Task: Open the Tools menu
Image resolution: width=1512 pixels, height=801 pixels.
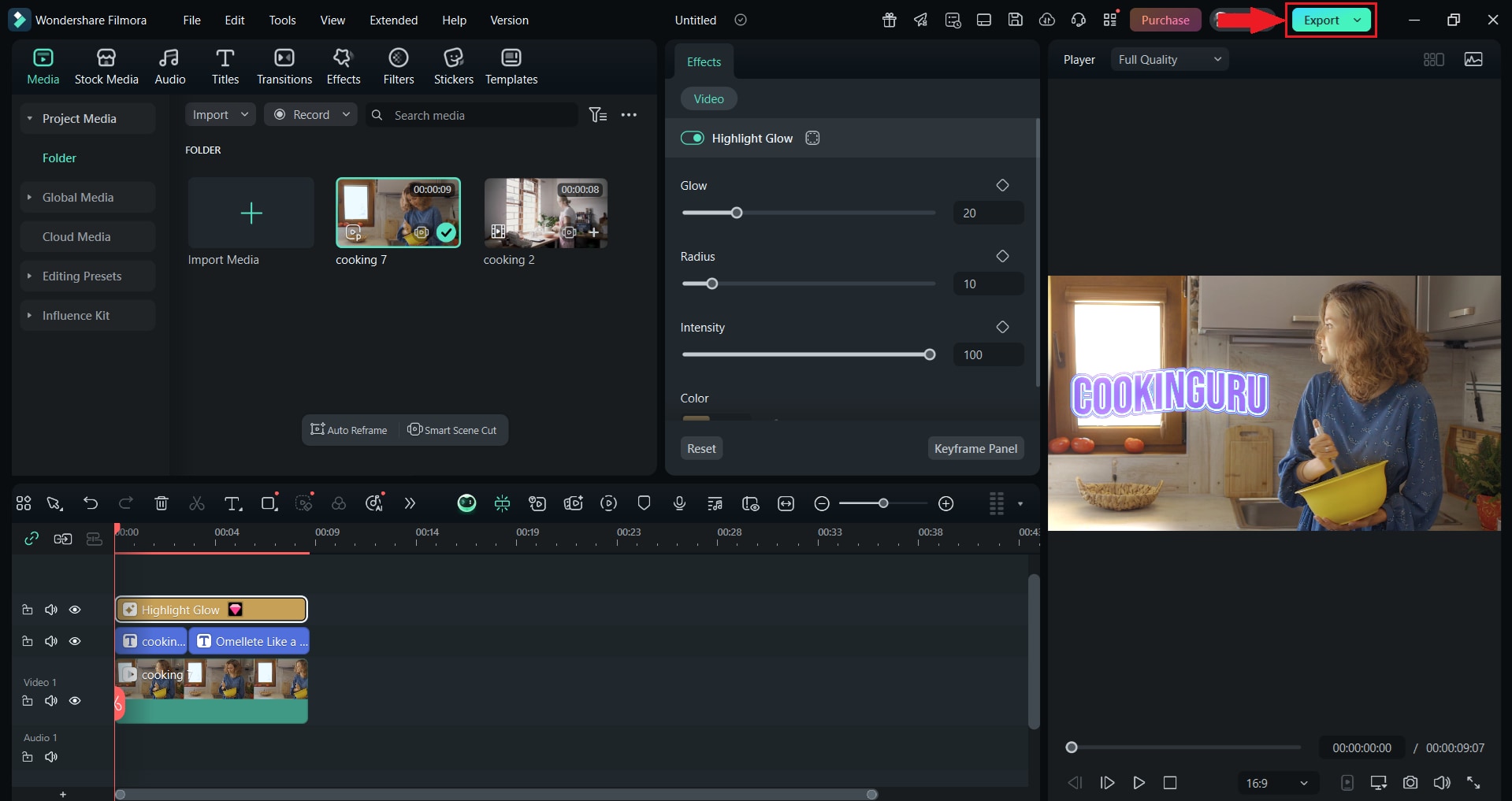Action: pos(282,20)
